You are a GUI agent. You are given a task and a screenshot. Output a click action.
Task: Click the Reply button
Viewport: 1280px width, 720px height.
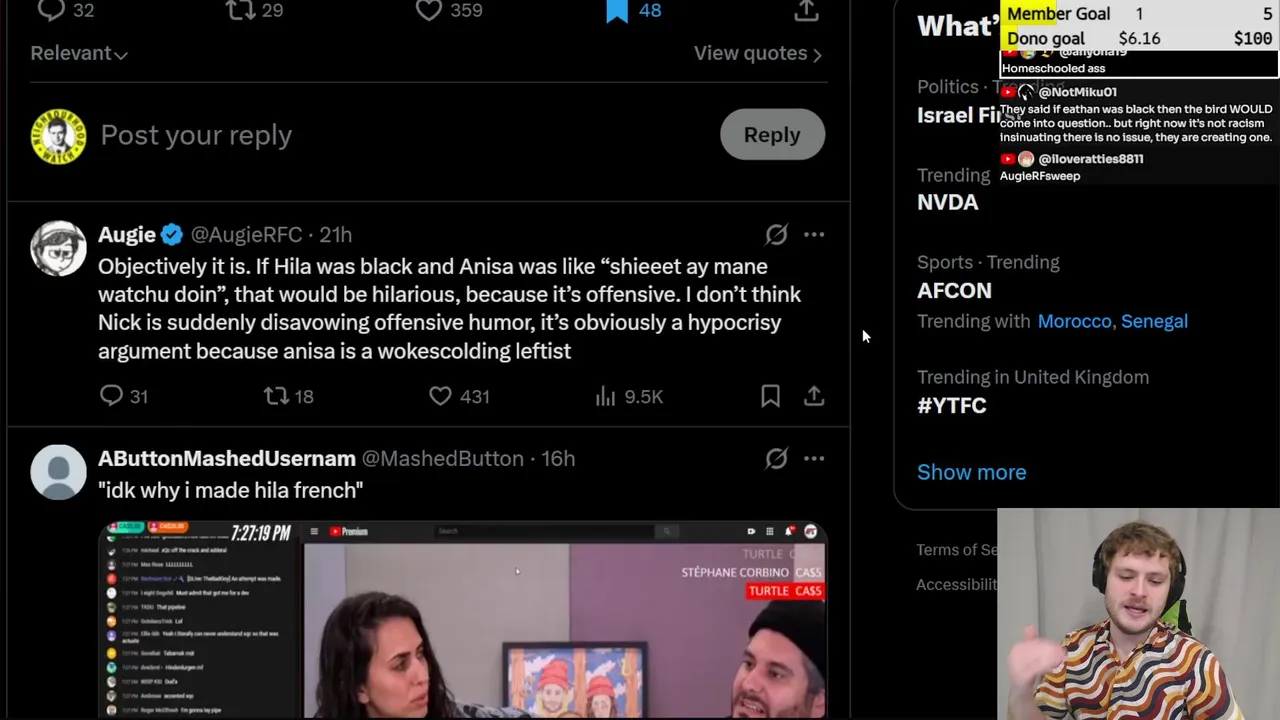point(772,135)
